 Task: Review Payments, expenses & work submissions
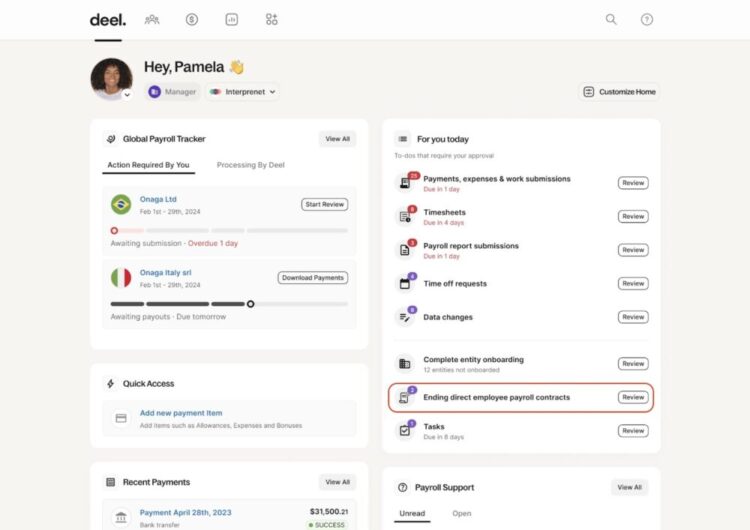point(633,183)
